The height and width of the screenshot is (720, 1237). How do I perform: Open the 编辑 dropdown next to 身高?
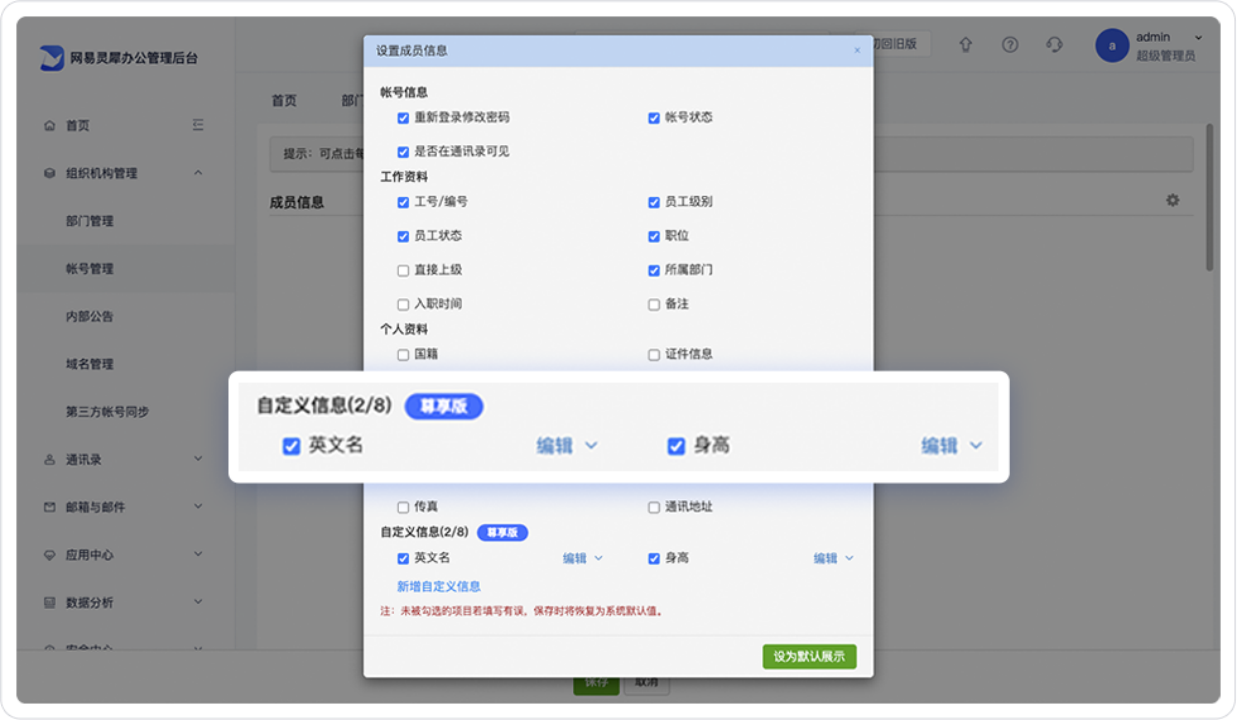click(833, 558)
